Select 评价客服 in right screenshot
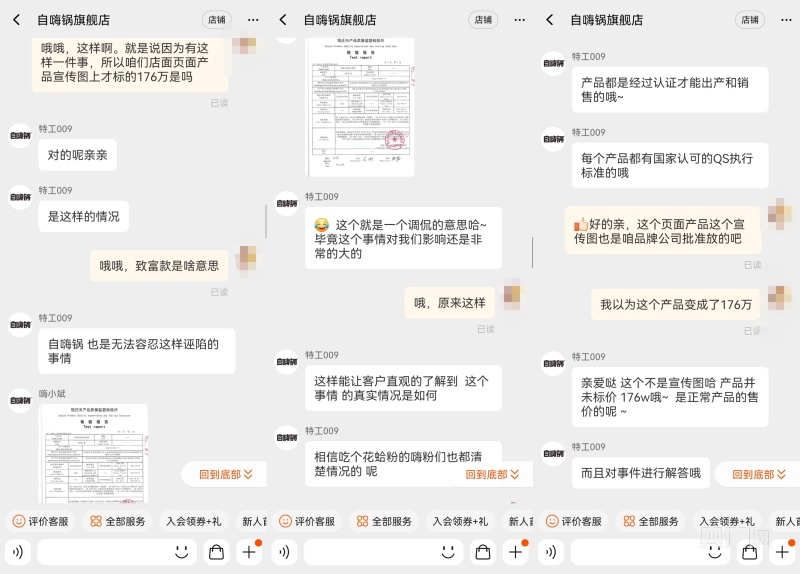This screenshot has width=800, height=574. tap(574, 521)
